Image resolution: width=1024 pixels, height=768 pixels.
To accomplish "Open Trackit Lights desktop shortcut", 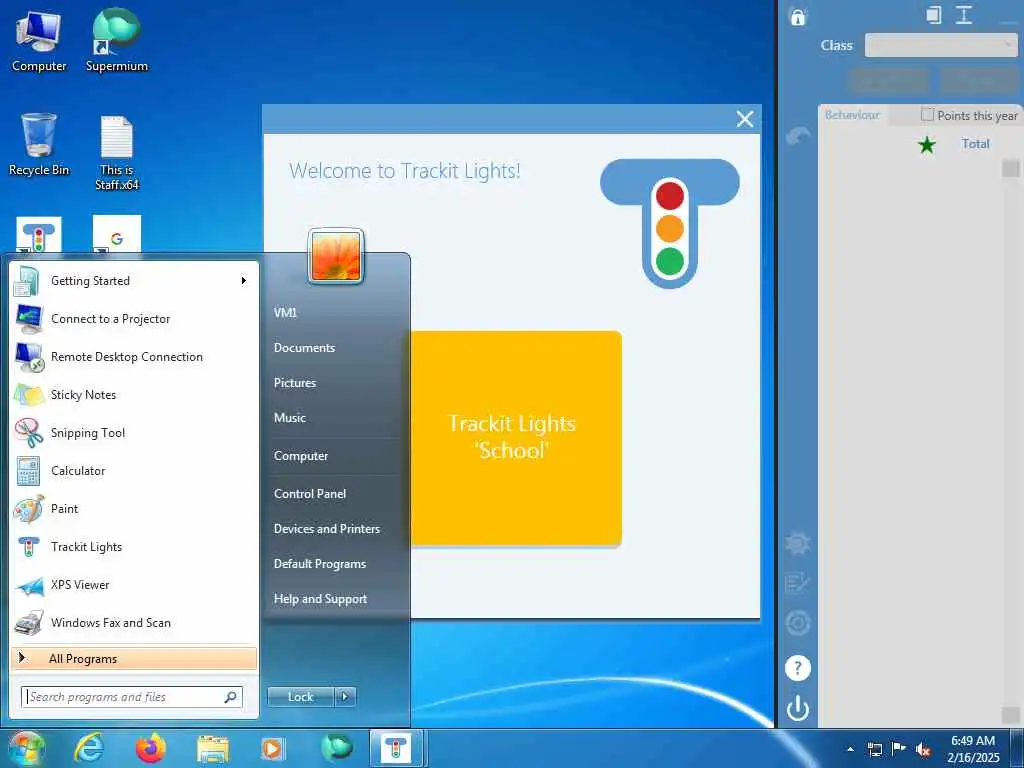I will click(39, 234).
